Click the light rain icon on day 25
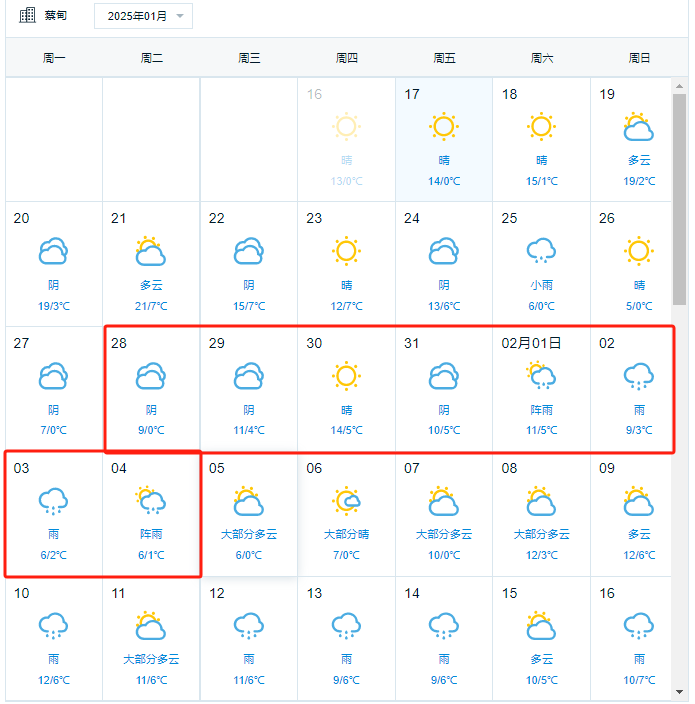 click(x=541, y=251)
